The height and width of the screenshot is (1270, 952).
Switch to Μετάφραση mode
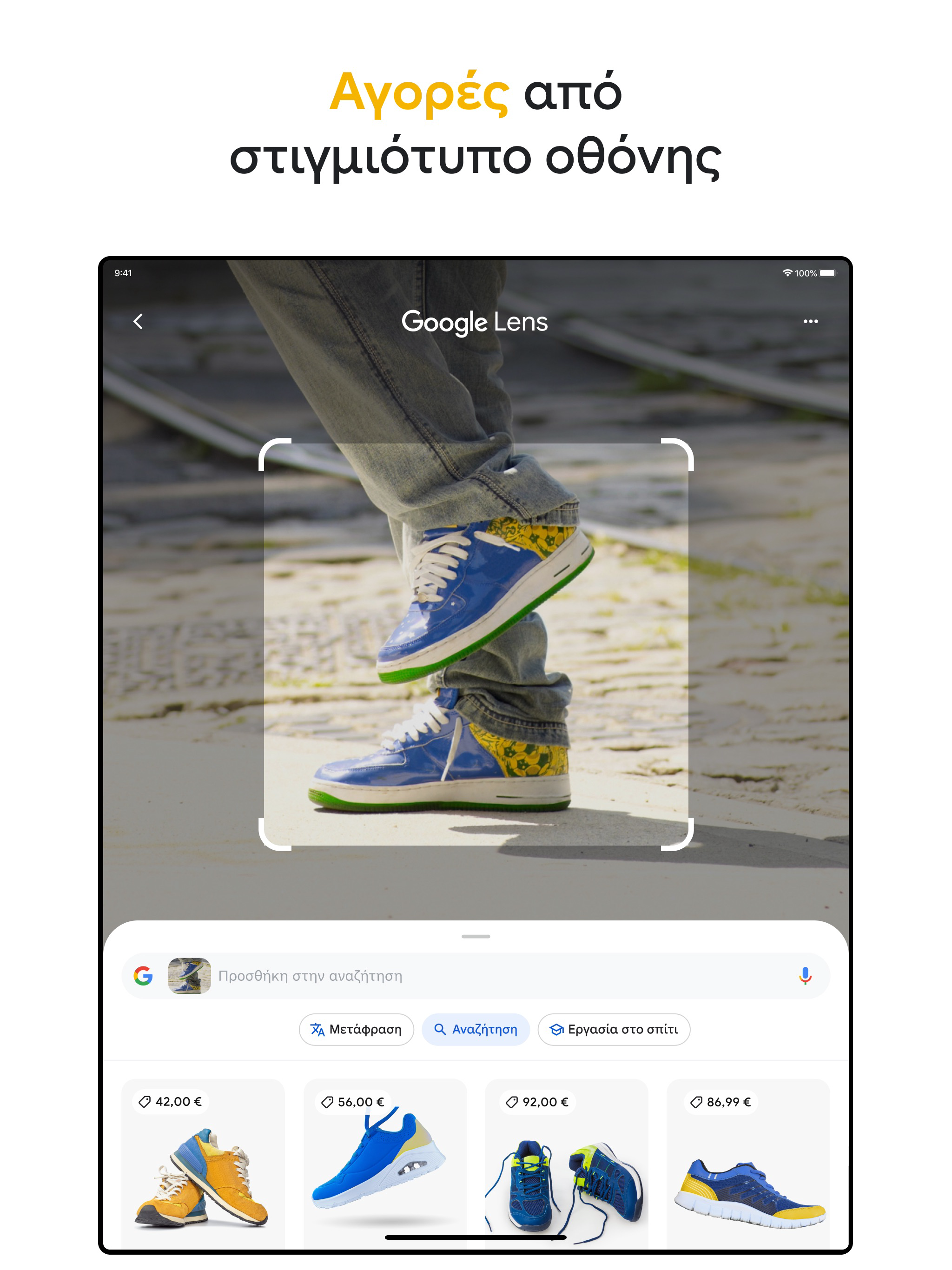[356, 1030]
